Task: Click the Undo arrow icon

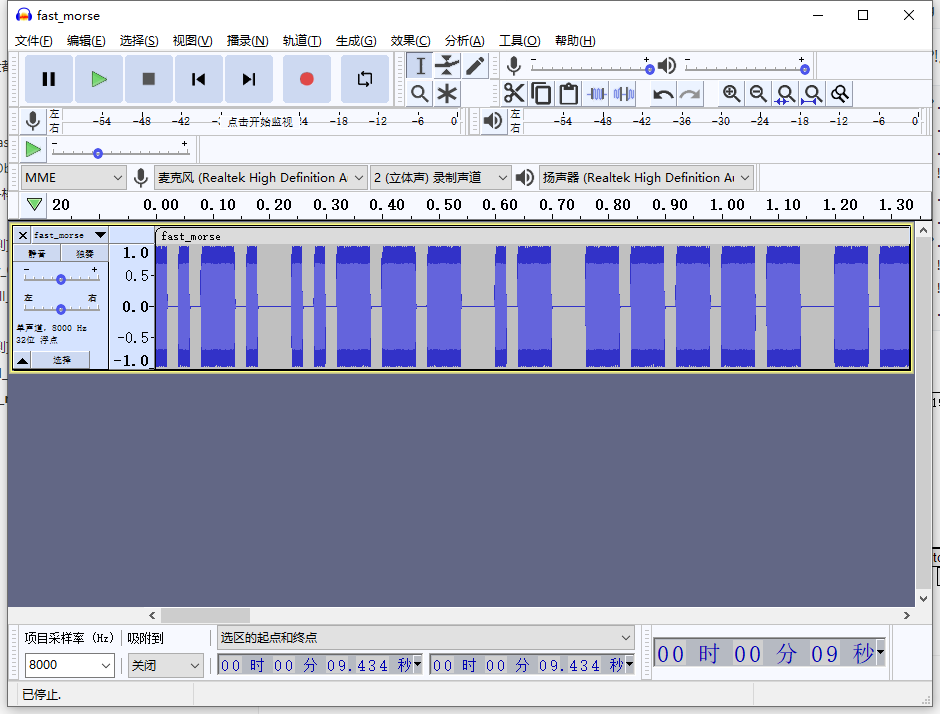Action: 662,94
